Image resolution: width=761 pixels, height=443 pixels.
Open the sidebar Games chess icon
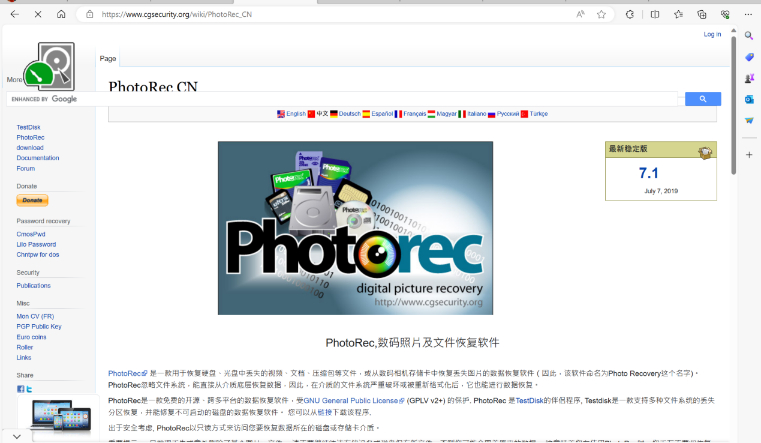pos(749,78)
